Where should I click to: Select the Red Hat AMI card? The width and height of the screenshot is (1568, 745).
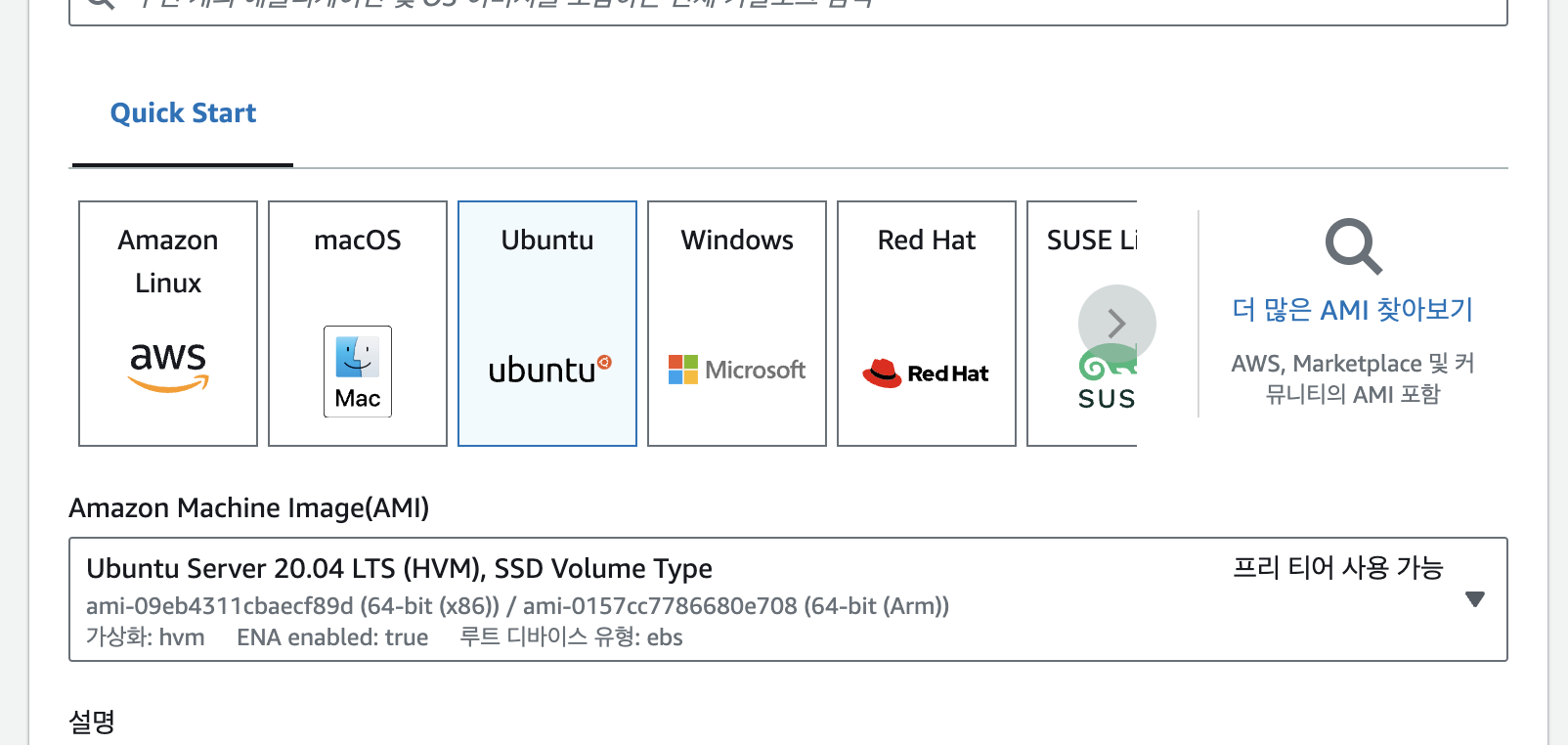[927, 324]
